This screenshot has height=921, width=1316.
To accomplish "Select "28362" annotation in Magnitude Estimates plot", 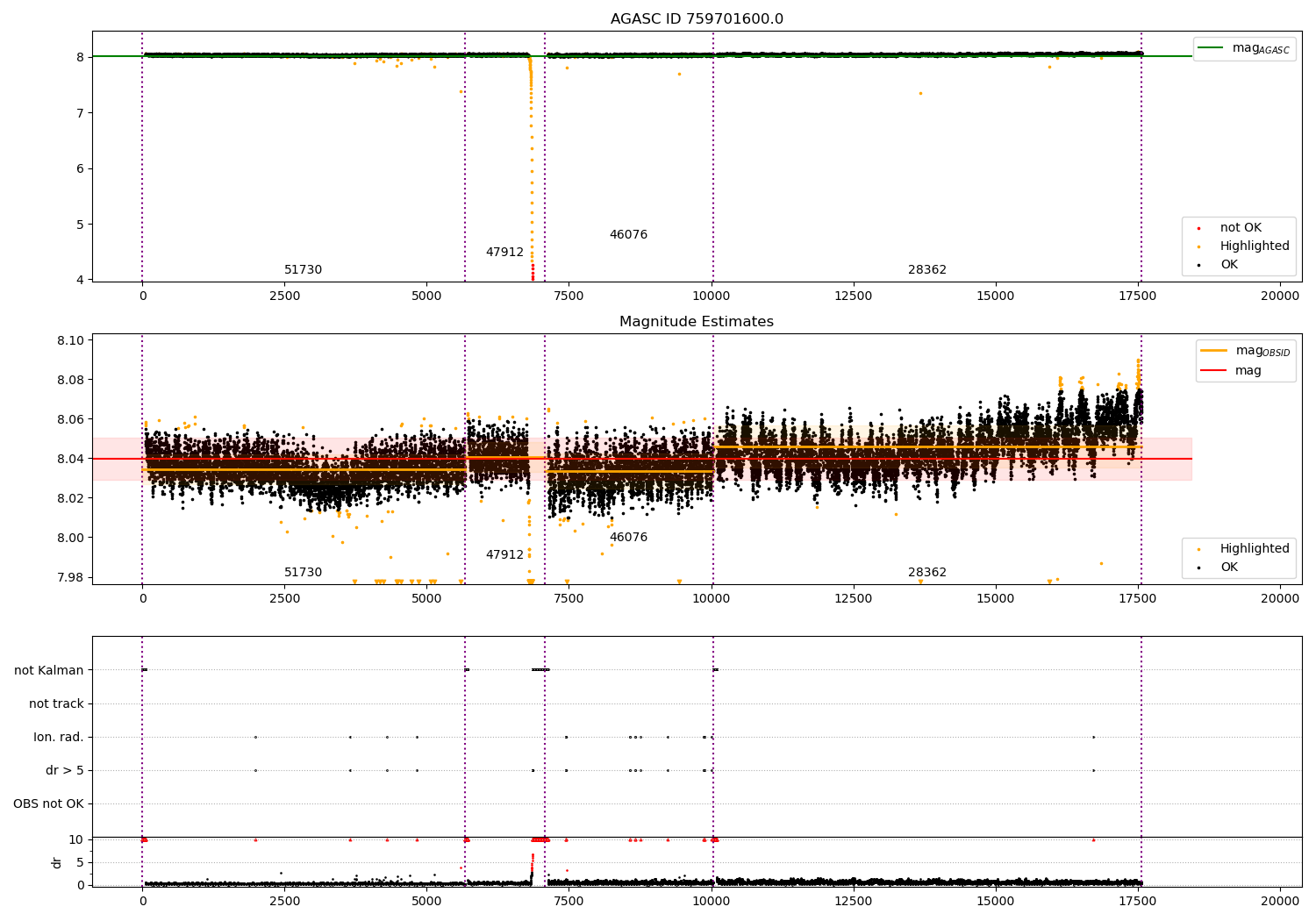I will pos(927,573).
